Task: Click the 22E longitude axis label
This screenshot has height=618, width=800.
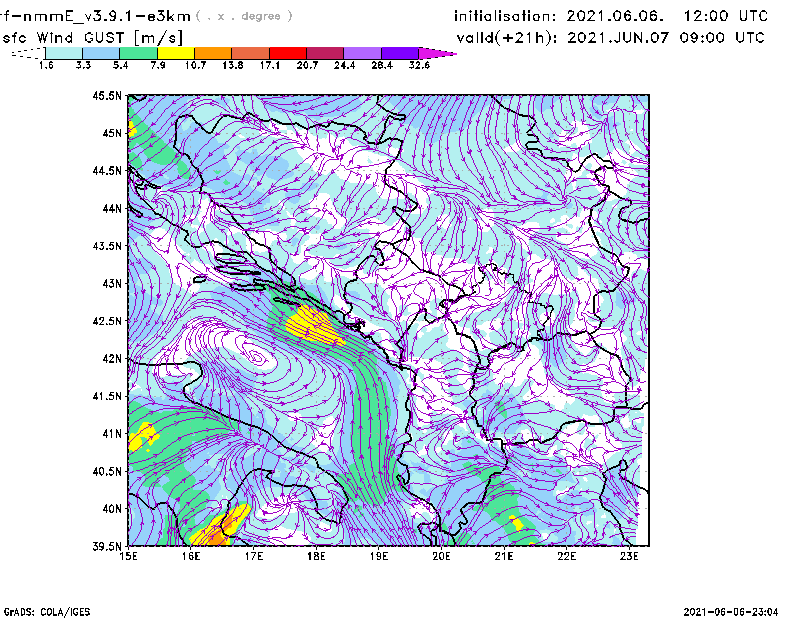Action: click(566, 556)
